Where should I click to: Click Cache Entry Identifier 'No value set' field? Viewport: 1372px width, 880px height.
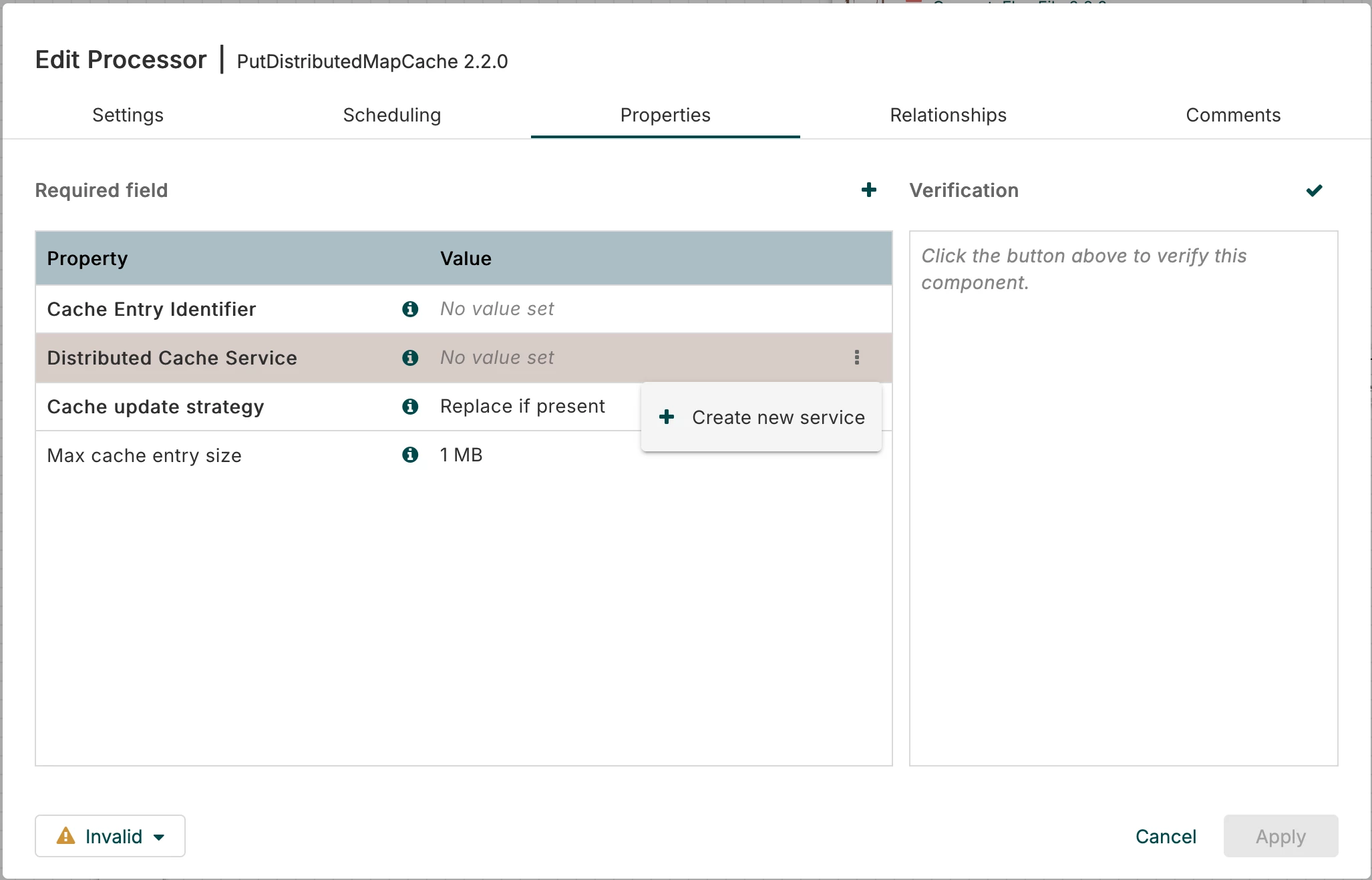(x=497, y=309)
